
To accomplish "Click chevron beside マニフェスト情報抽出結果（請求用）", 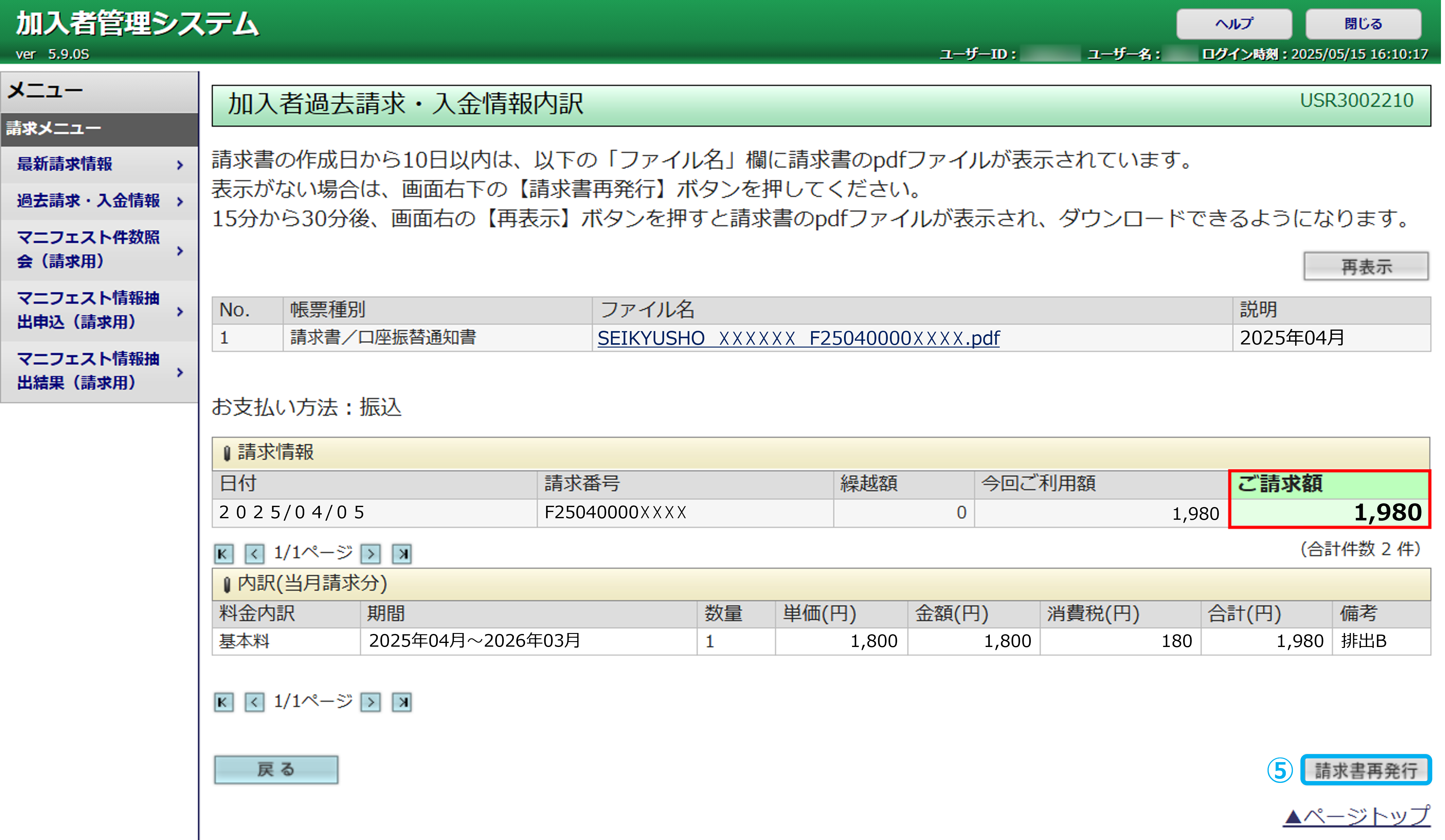I will pos(180,372).
